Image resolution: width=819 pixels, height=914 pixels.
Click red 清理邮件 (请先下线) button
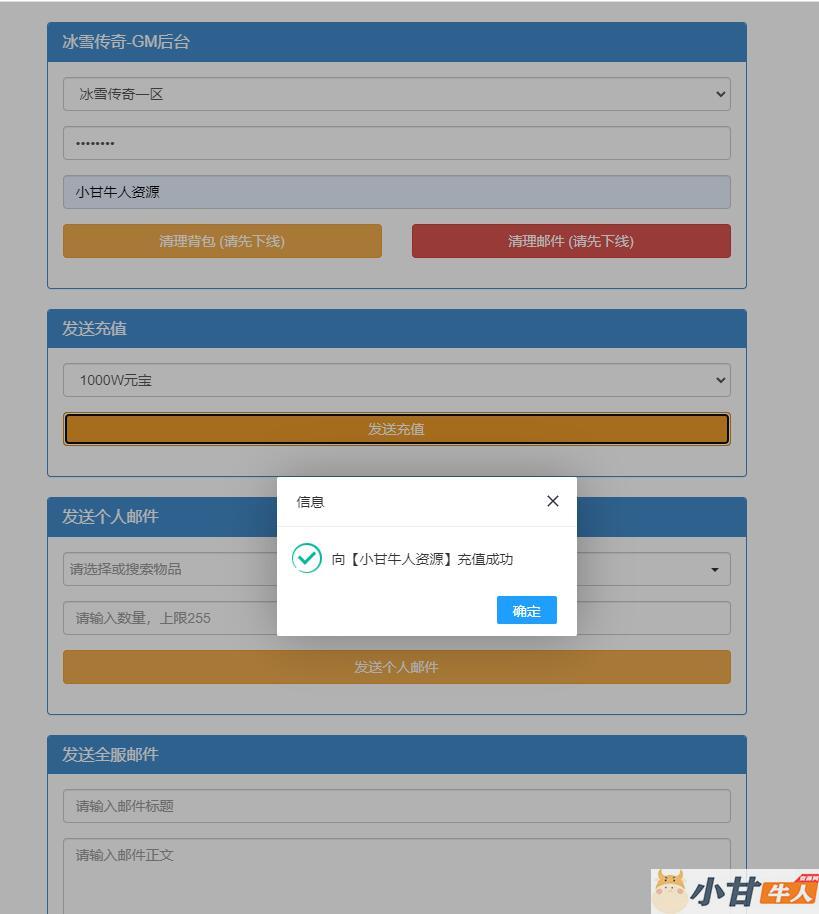point(570,241)
